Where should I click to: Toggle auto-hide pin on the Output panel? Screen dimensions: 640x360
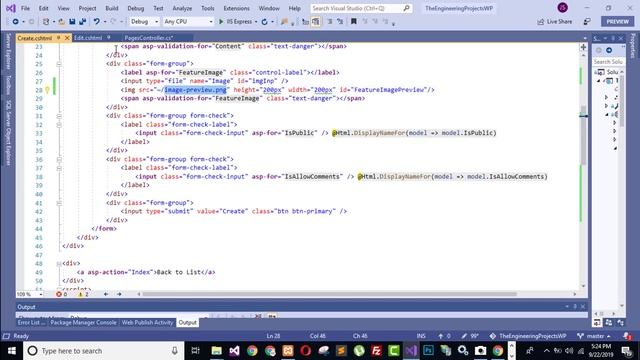coord(575,307)
